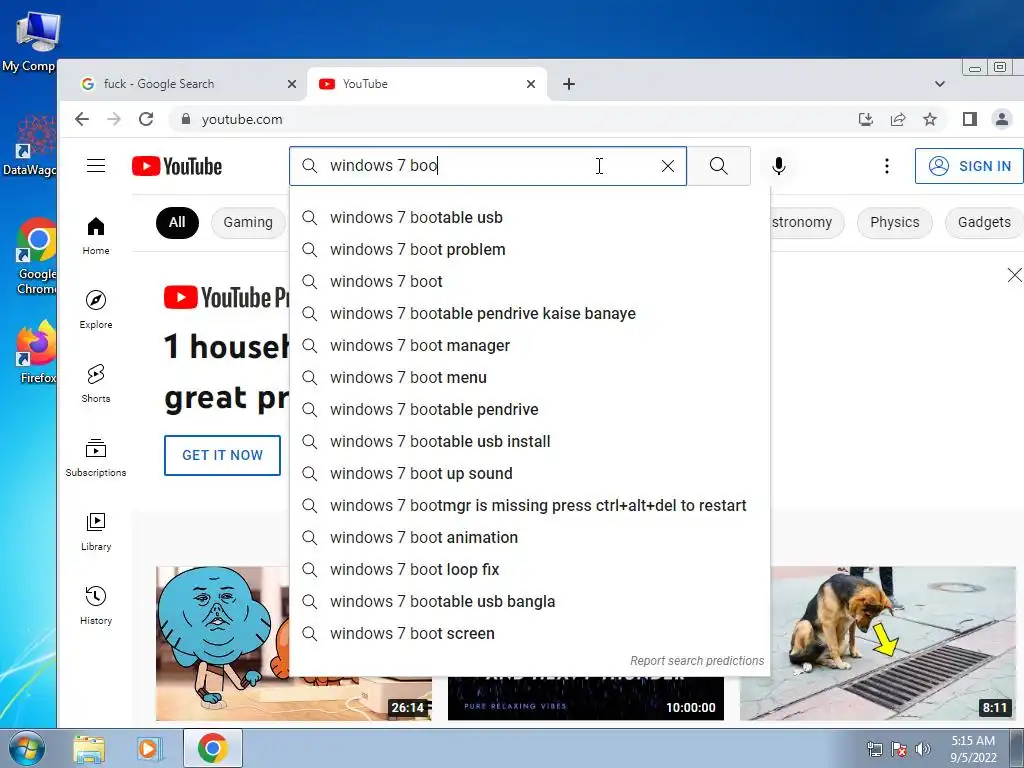Click the browser forward arrow
This screenshot has width=1024, height=768.
click(x=114, y=119)
